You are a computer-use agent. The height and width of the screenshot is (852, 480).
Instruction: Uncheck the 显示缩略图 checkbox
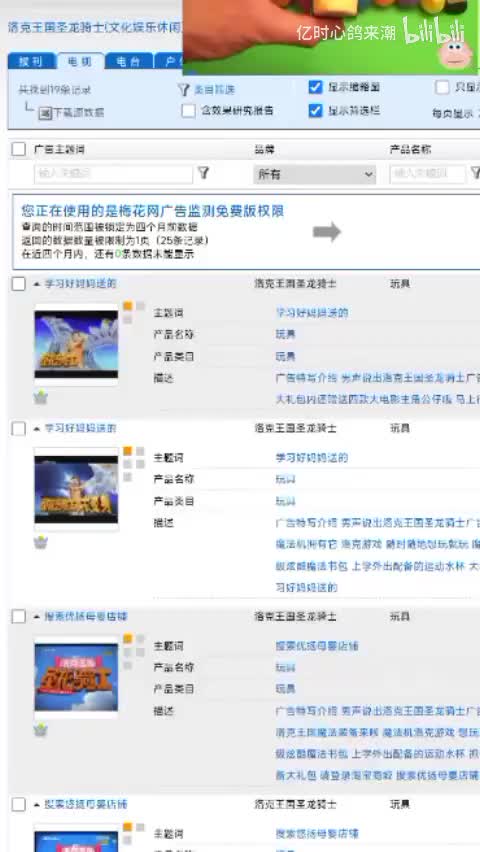pyautogui.click(x=315, y=87)
